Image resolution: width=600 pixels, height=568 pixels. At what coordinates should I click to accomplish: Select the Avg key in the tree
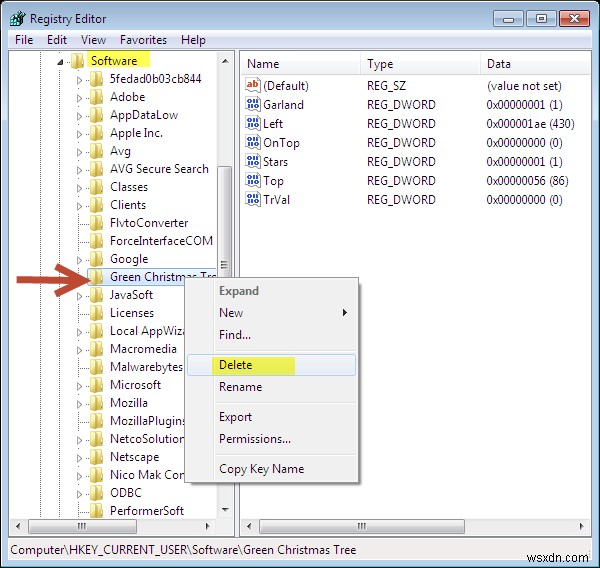click(x=120, y=151)
